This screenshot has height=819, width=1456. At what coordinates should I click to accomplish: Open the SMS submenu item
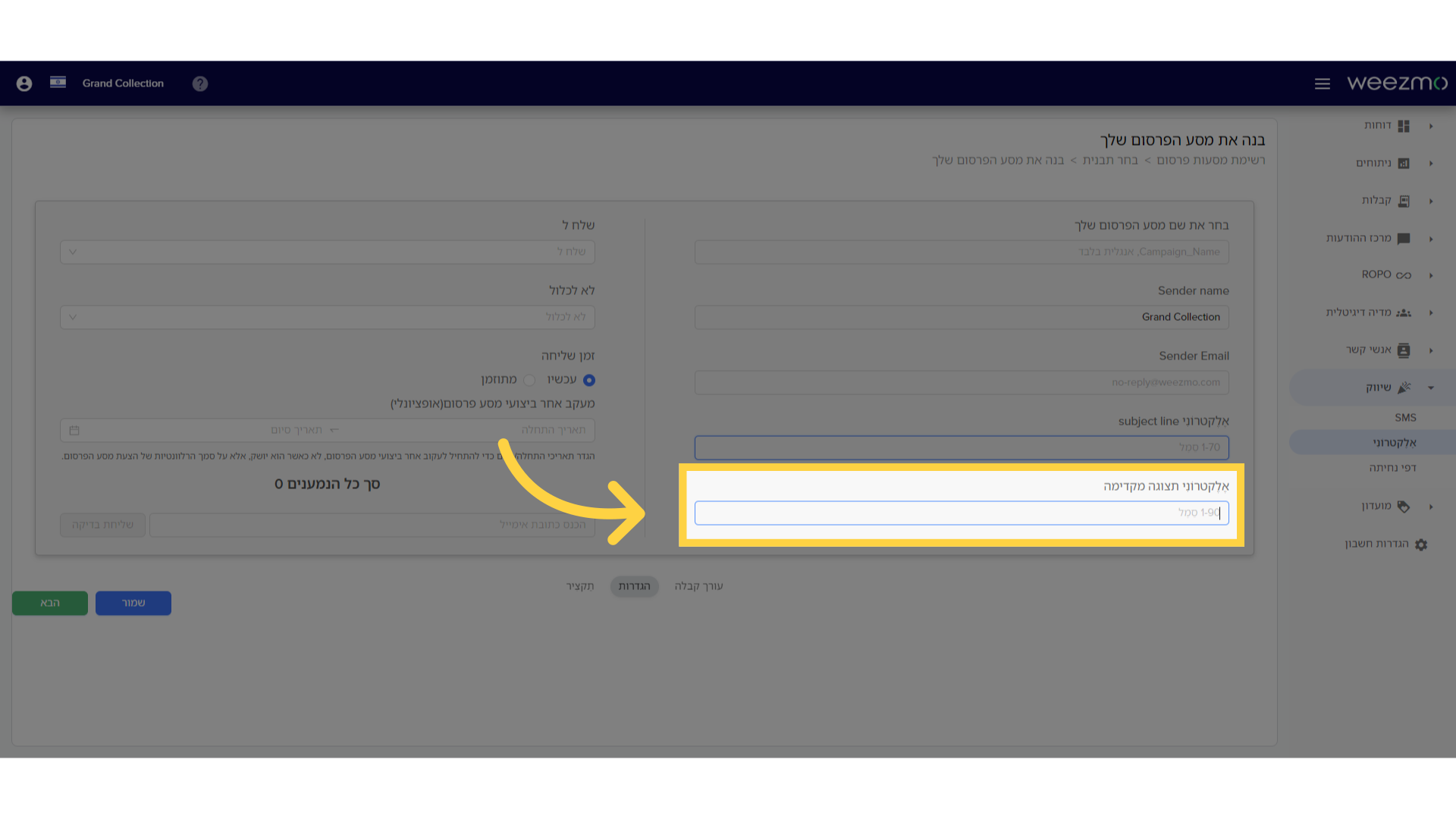point(1405,418)
